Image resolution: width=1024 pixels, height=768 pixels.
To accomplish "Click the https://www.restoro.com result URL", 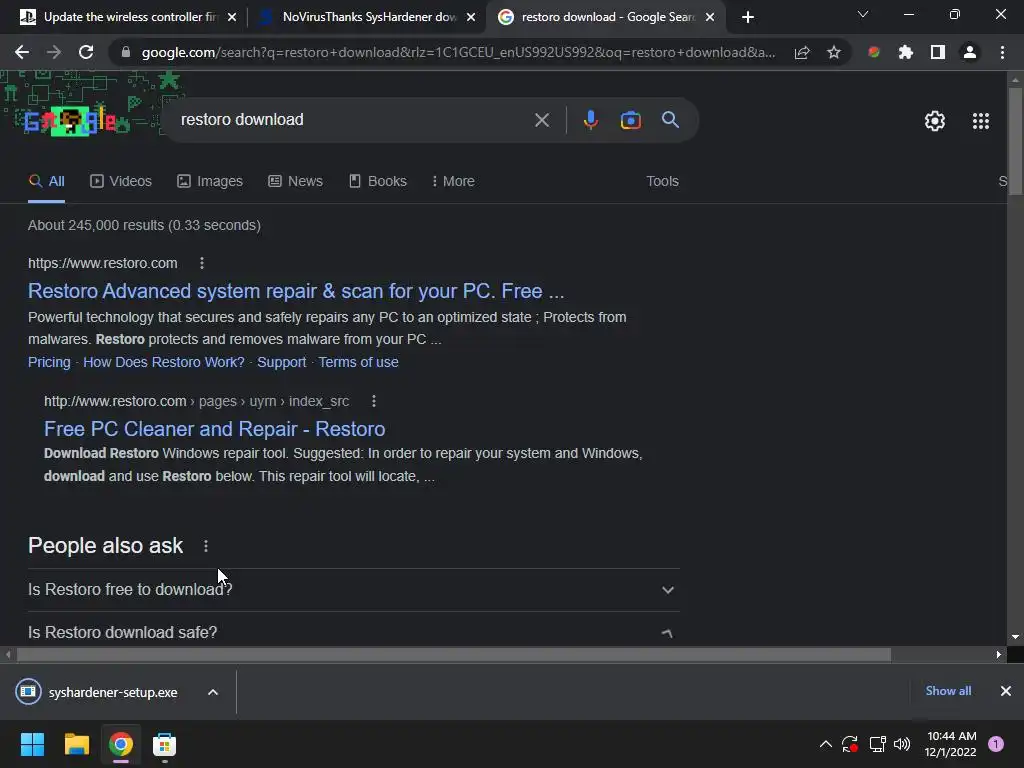I will 103,263.
